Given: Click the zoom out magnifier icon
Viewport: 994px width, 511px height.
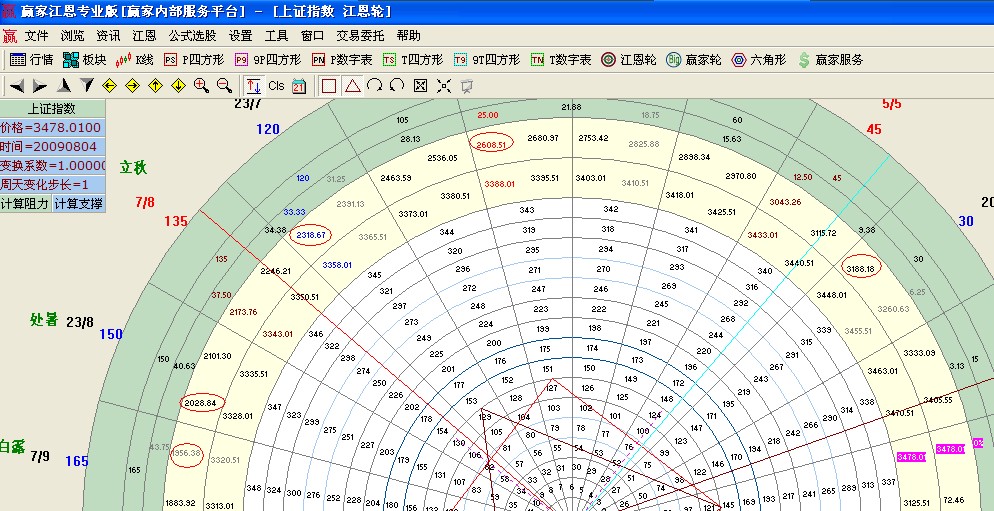Looking at the screenshot, I should 224,86.
